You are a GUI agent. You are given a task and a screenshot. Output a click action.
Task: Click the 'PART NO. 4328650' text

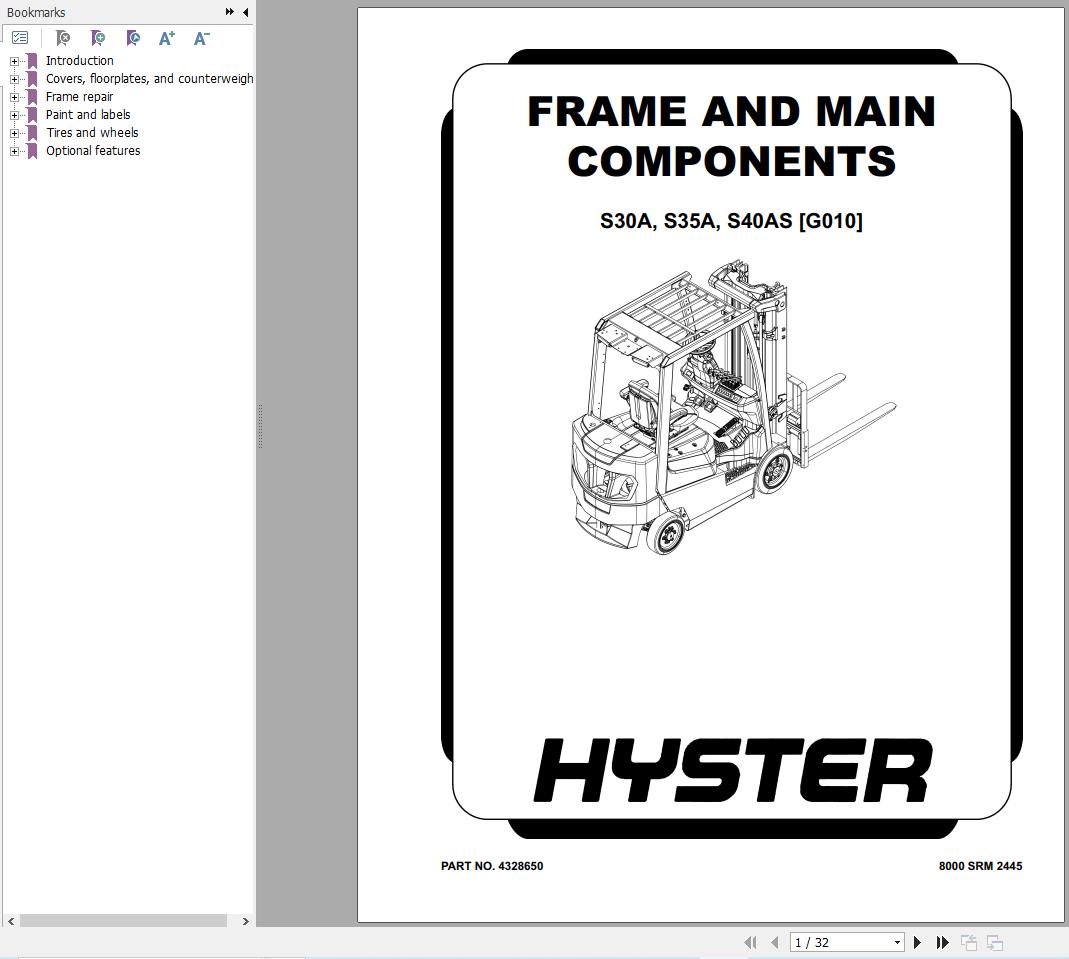click(492, 866)
